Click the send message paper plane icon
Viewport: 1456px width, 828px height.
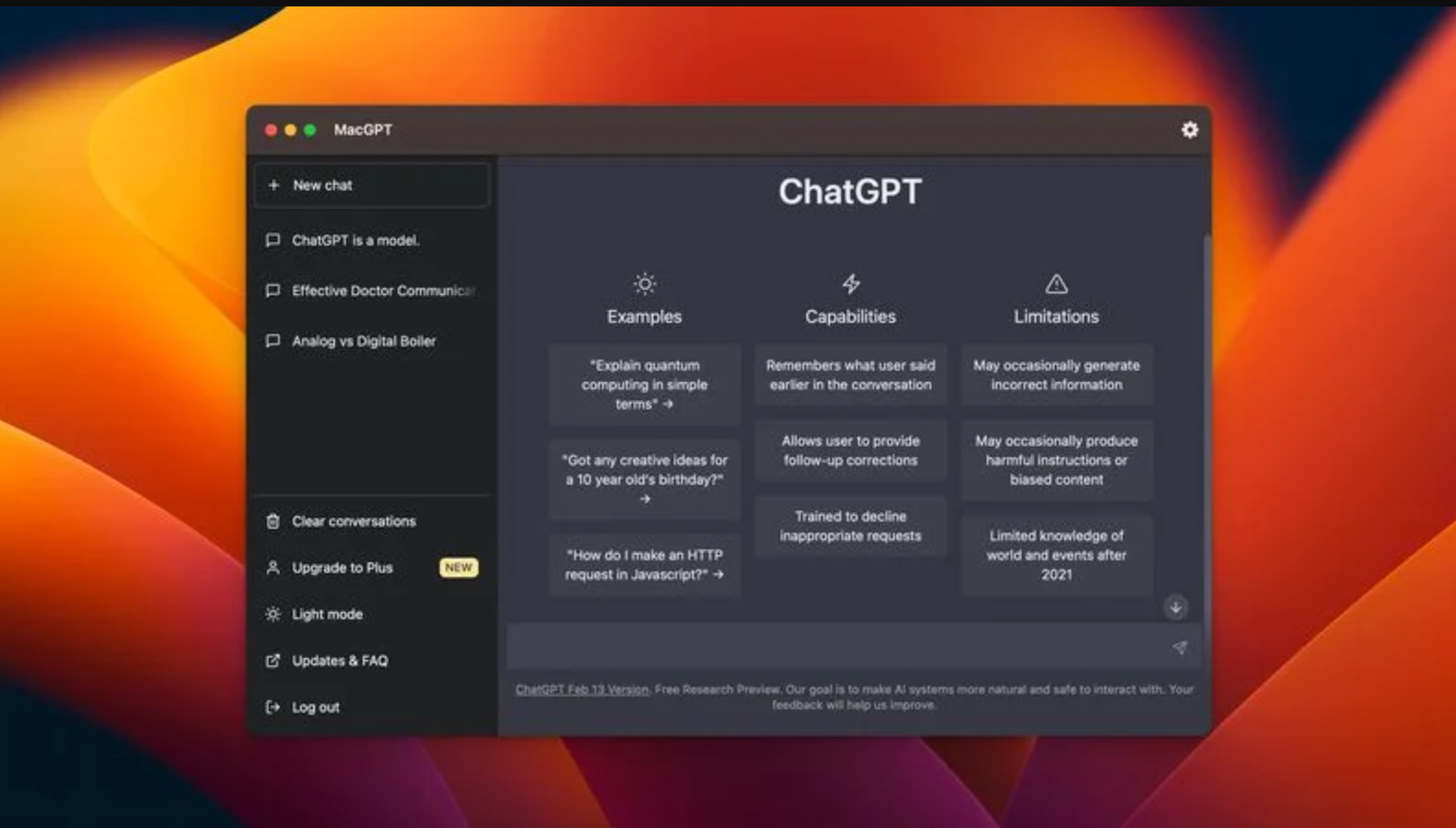[1180, 648]
